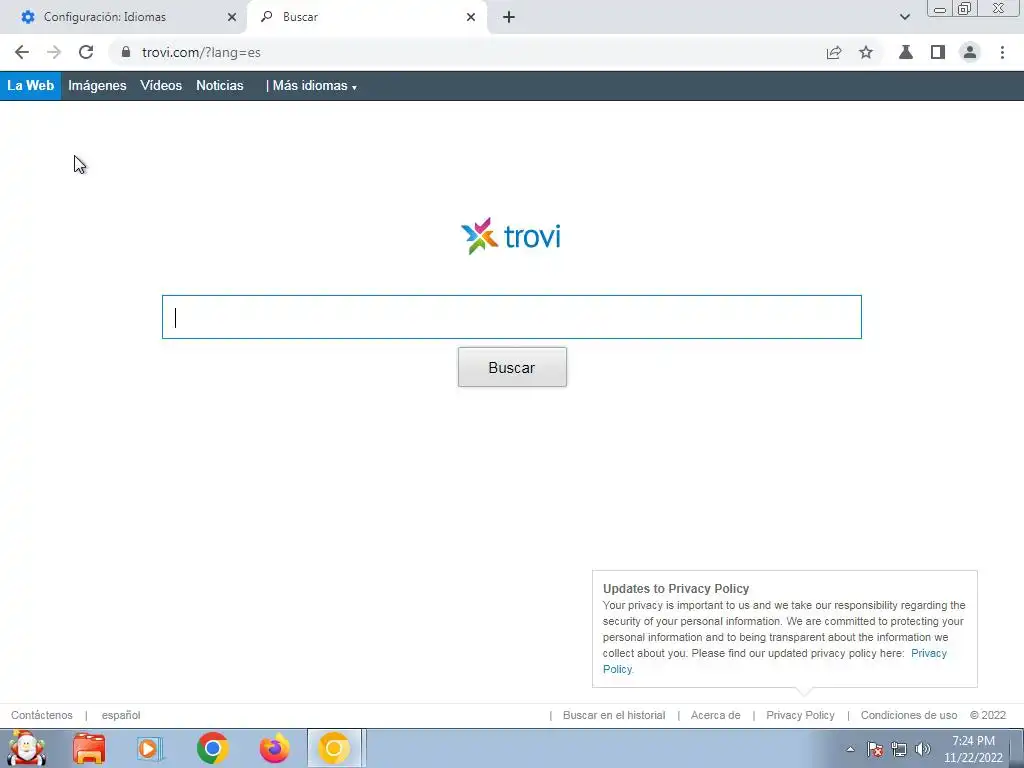
Task: Restore down the Chrome window
Action: point(965,9)
